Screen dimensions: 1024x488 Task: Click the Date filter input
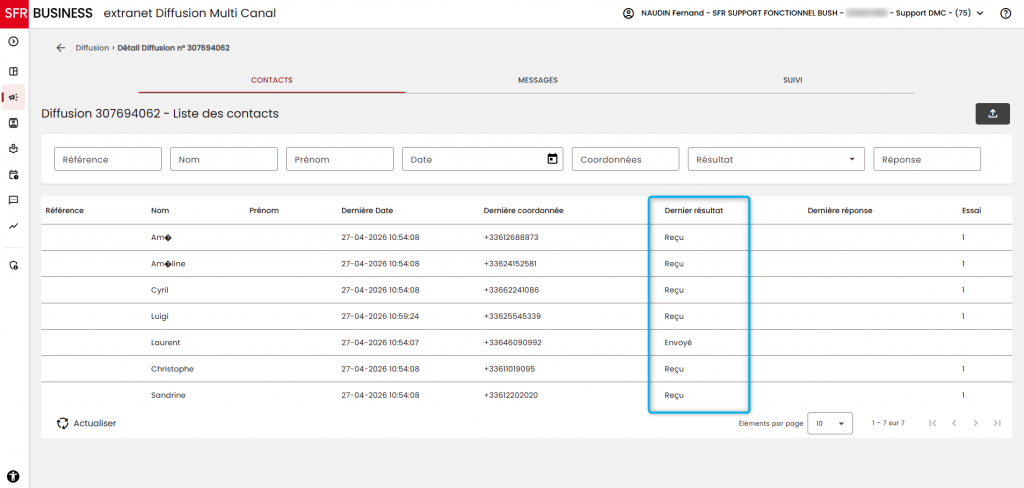coord(483,159)
